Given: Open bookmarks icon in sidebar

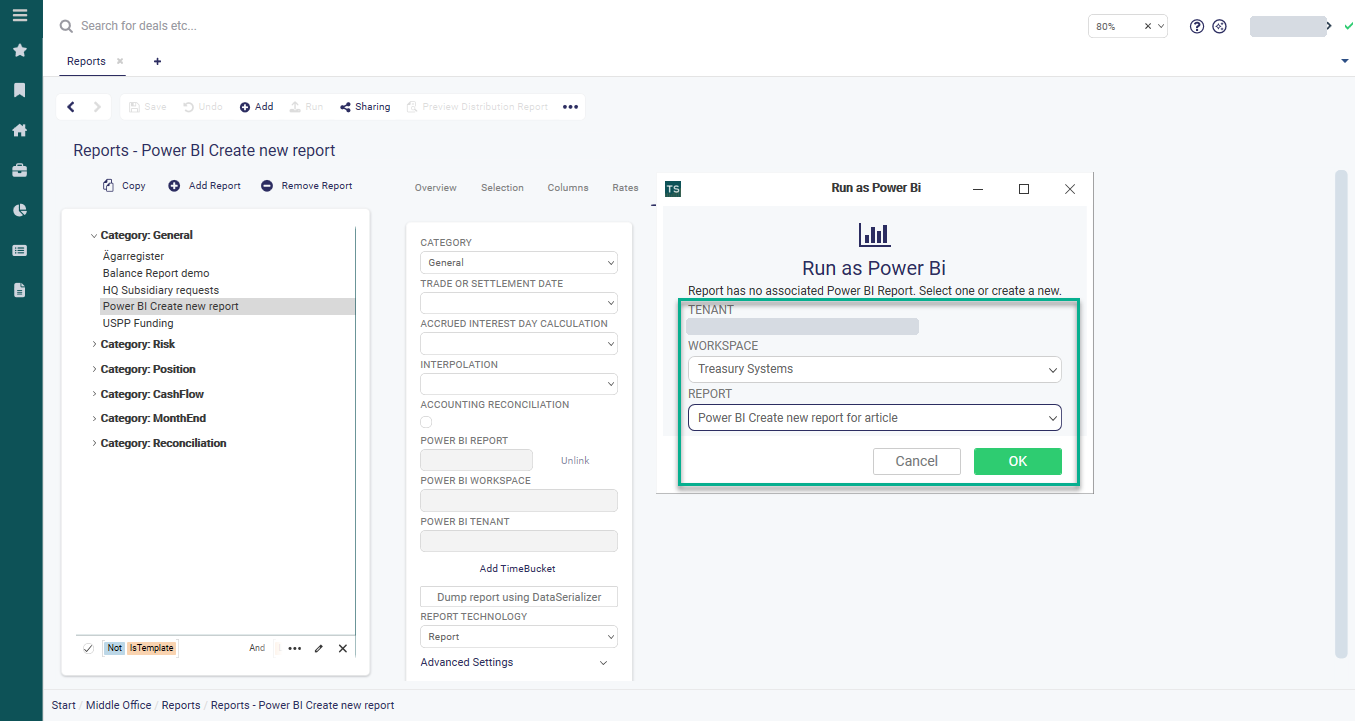Looking at the screenshot, I should 20,90.
